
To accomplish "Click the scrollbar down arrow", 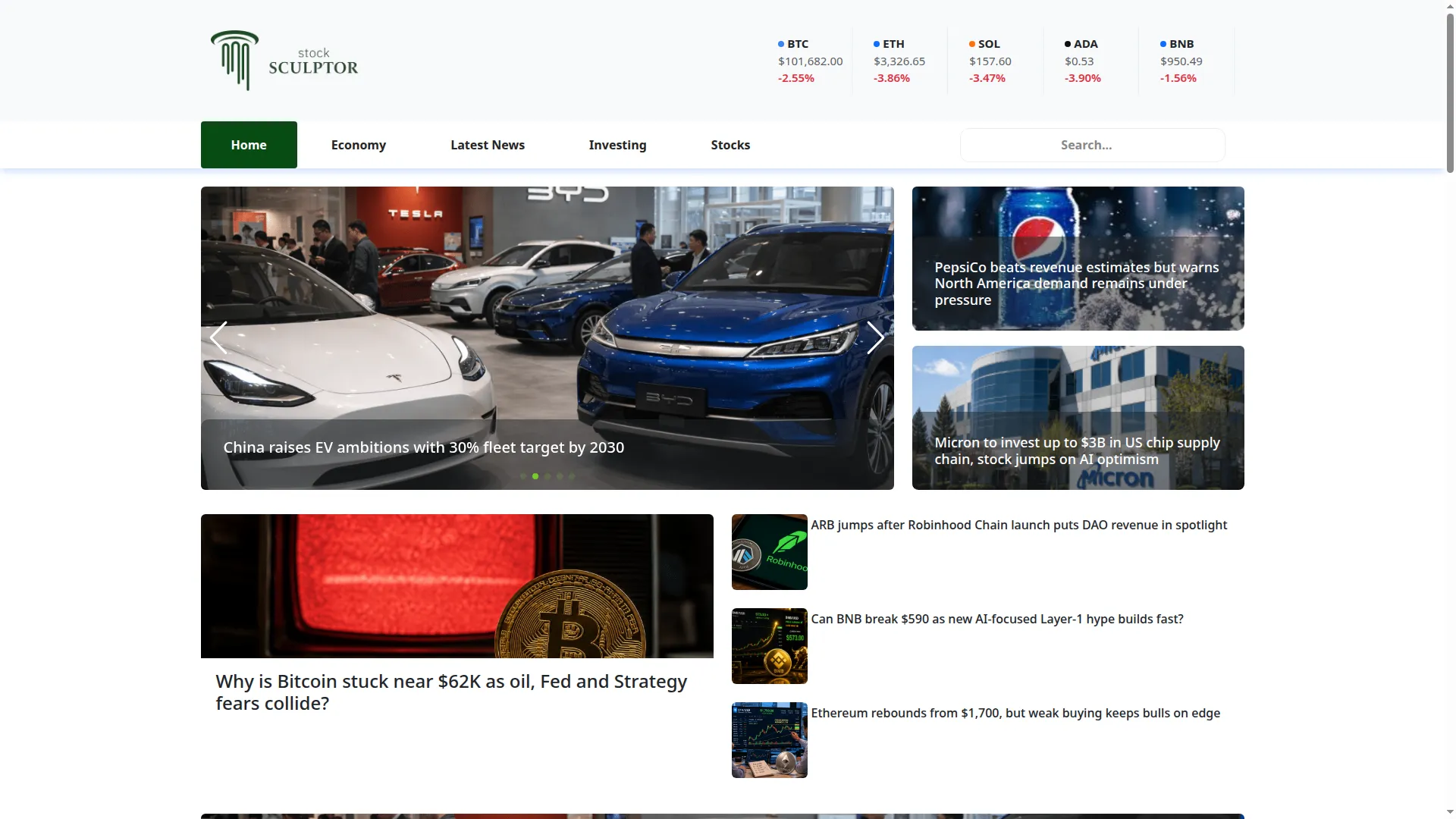I will tap(1450, 812).
